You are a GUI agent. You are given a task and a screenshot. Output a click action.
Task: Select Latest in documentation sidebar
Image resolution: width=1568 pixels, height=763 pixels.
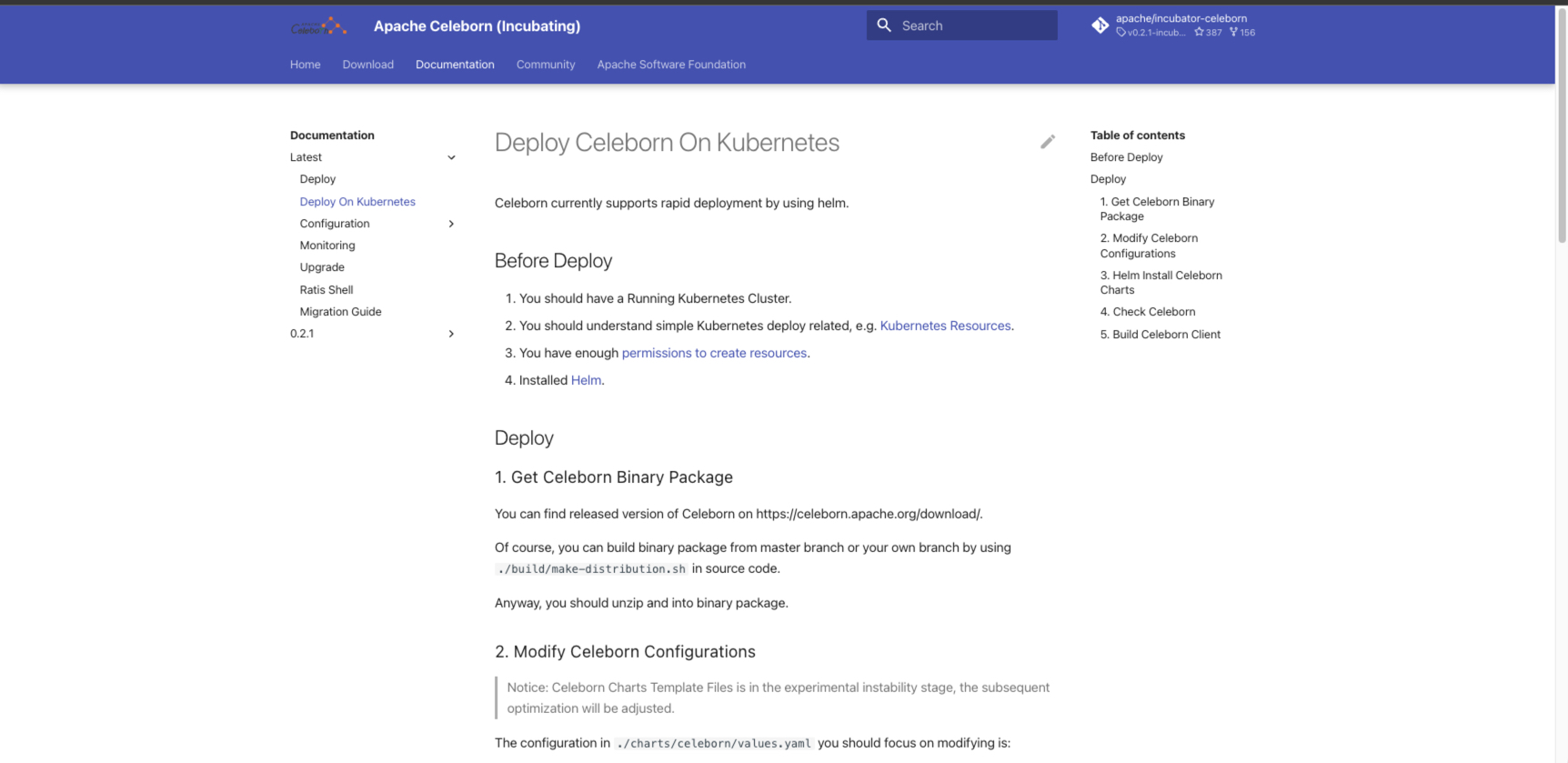306,157
